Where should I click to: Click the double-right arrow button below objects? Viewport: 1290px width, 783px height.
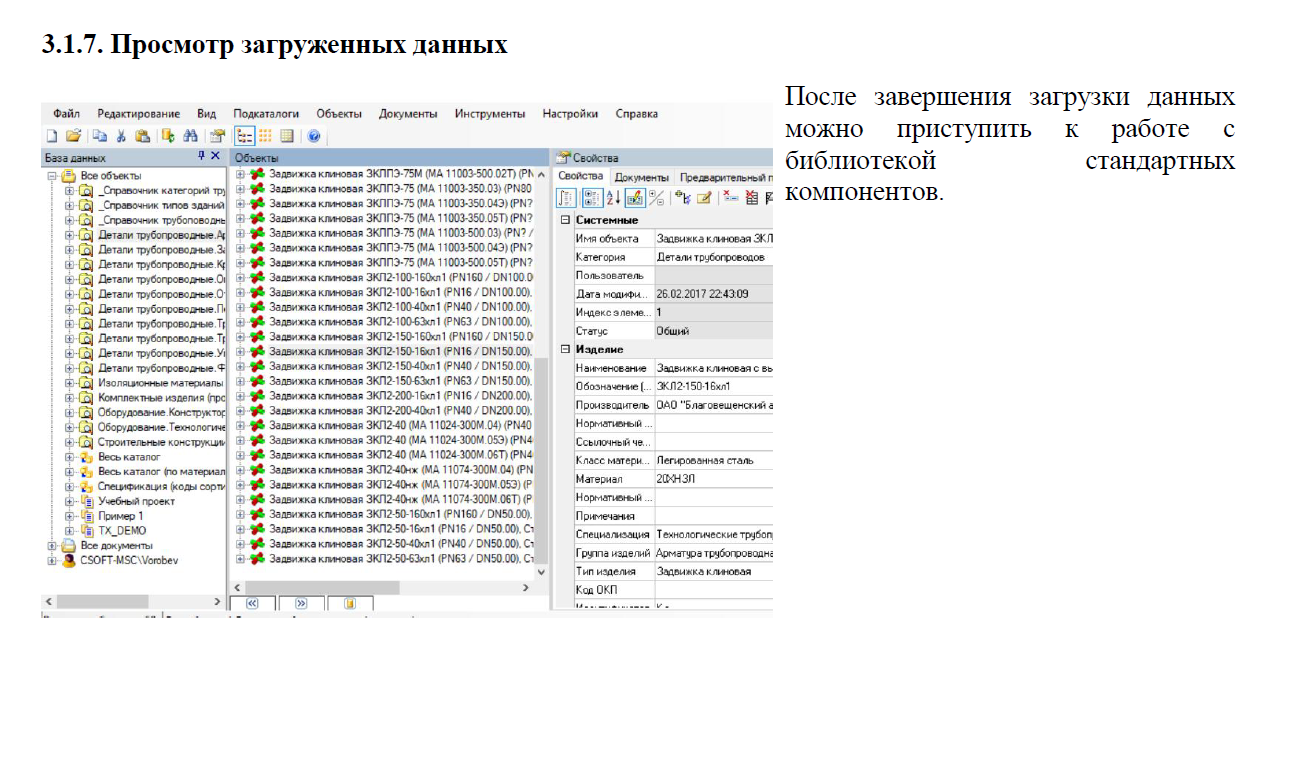[x=301, y=603]
